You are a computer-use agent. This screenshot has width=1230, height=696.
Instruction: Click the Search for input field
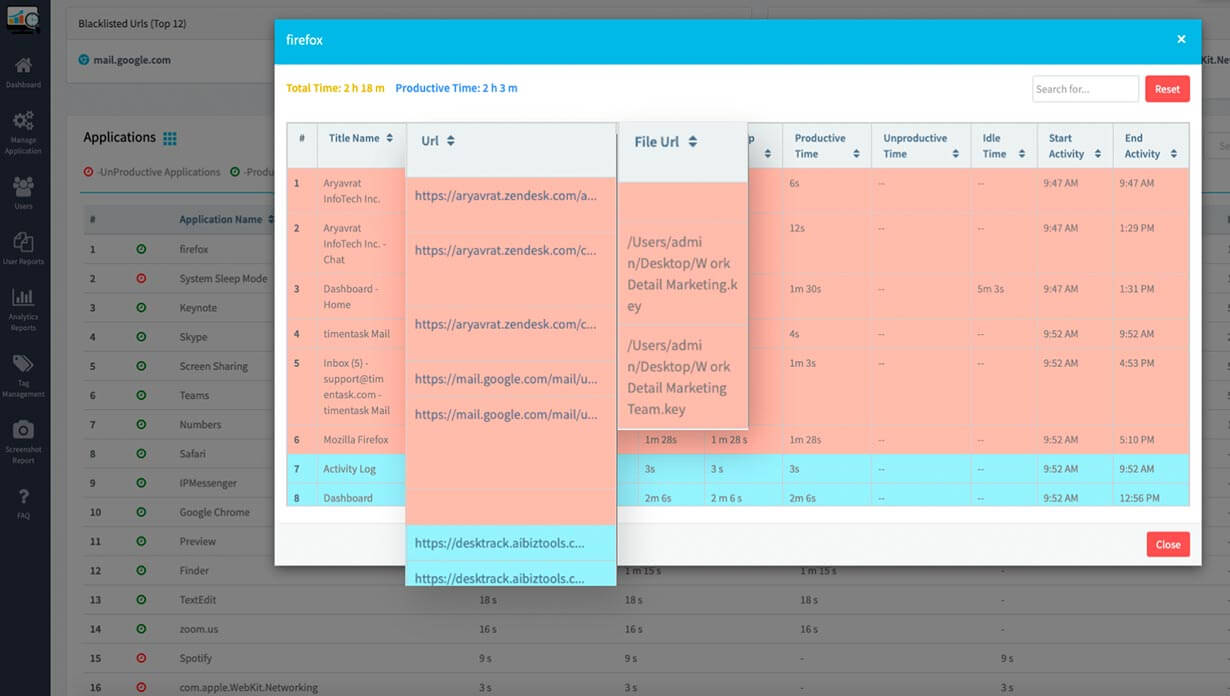(x=1085, y=89)
